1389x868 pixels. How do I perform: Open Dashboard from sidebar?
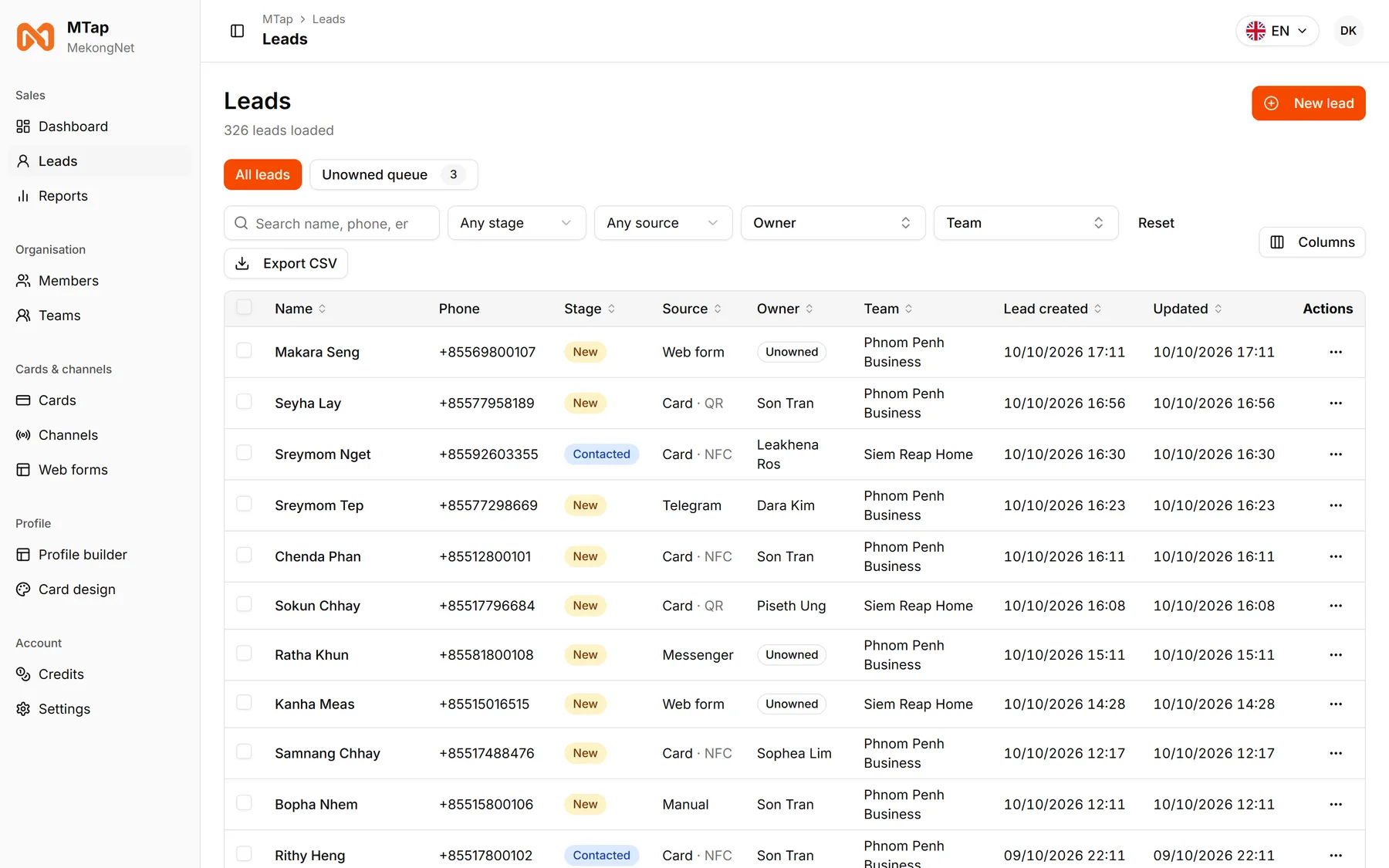click(100, 127)
